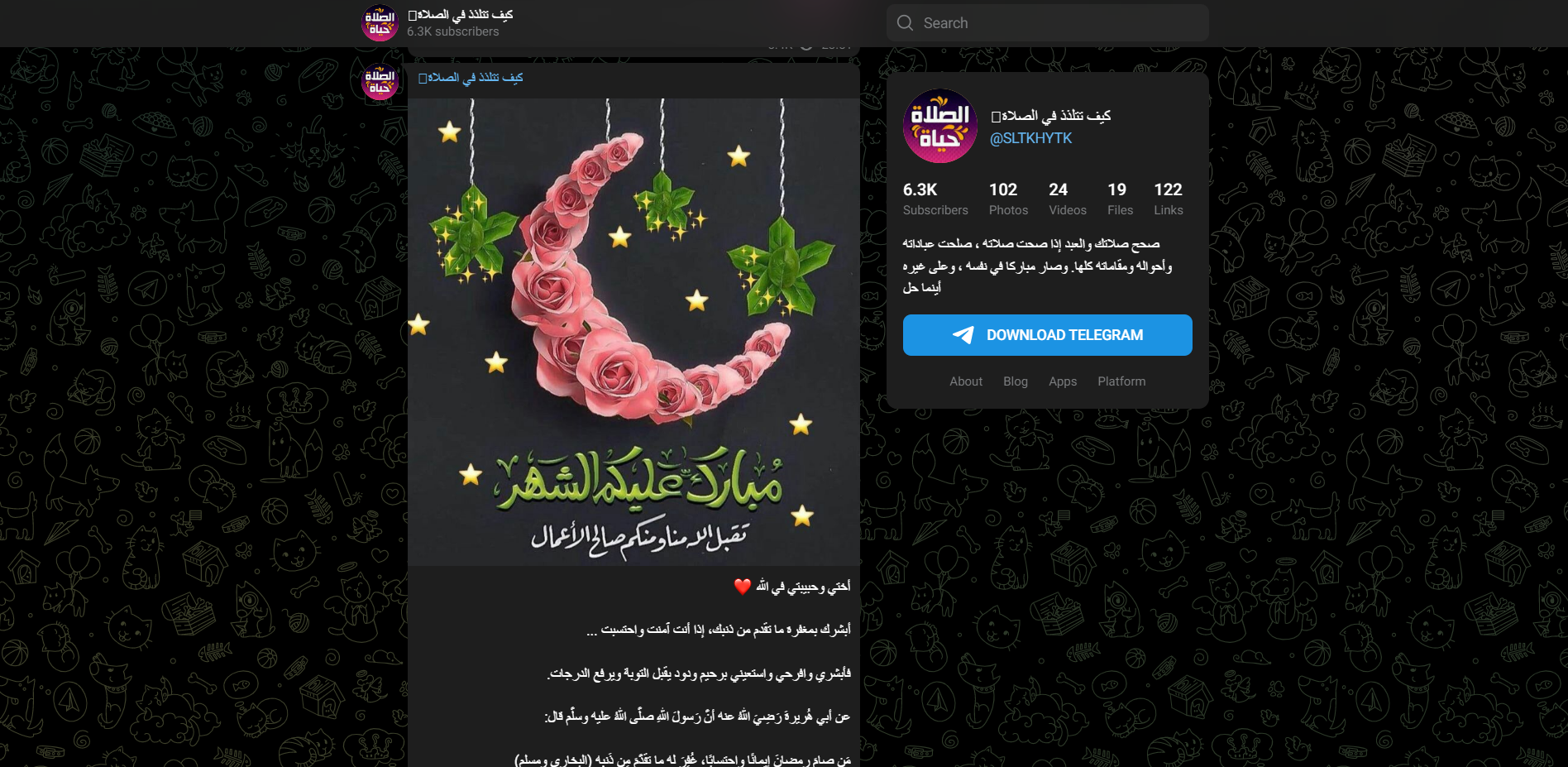View the 24 Videos counter
Image resolution: width=1568 pixels, height=767 pixels.
[x=1068, y=199]
